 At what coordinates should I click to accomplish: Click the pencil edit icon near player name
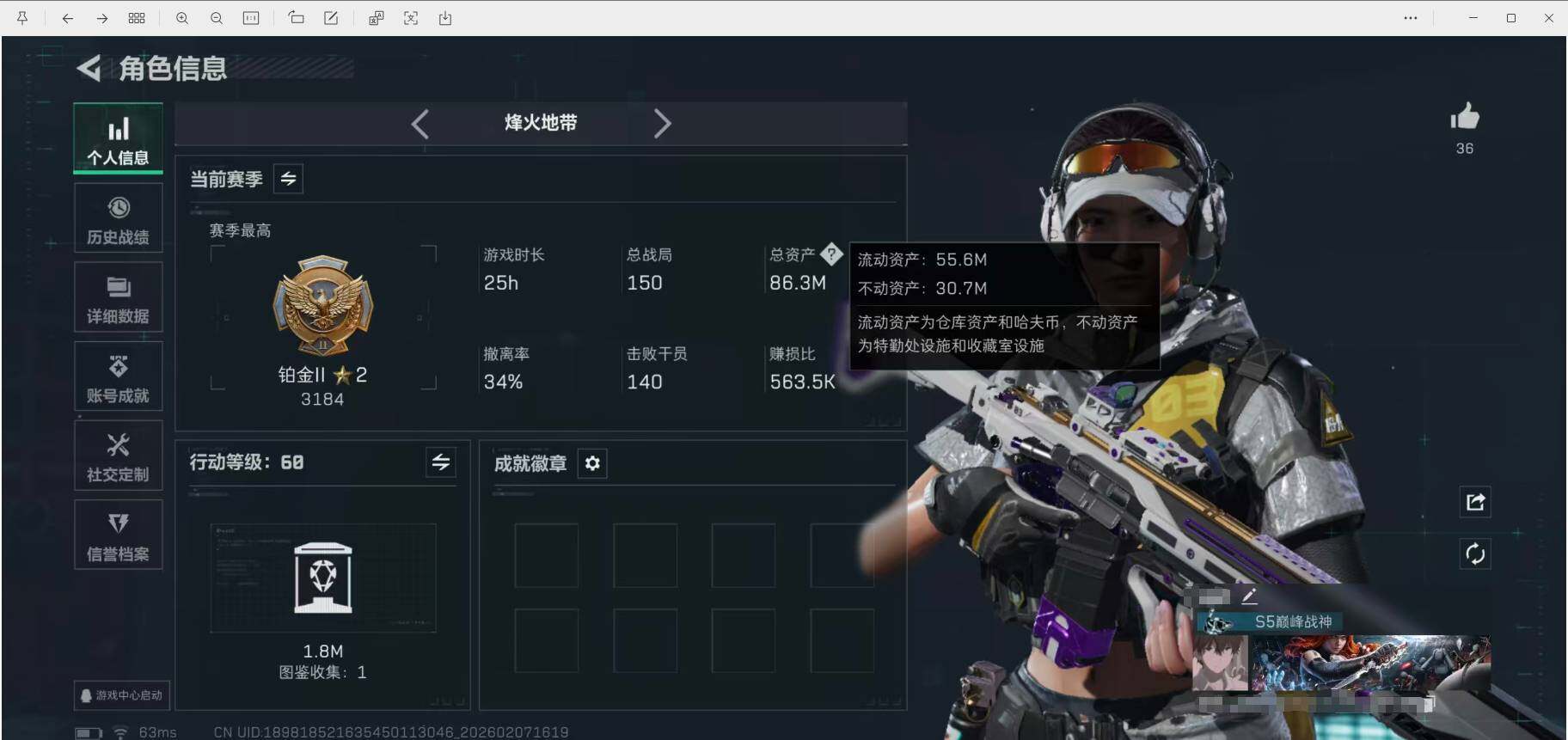[x=1249, y=596]
